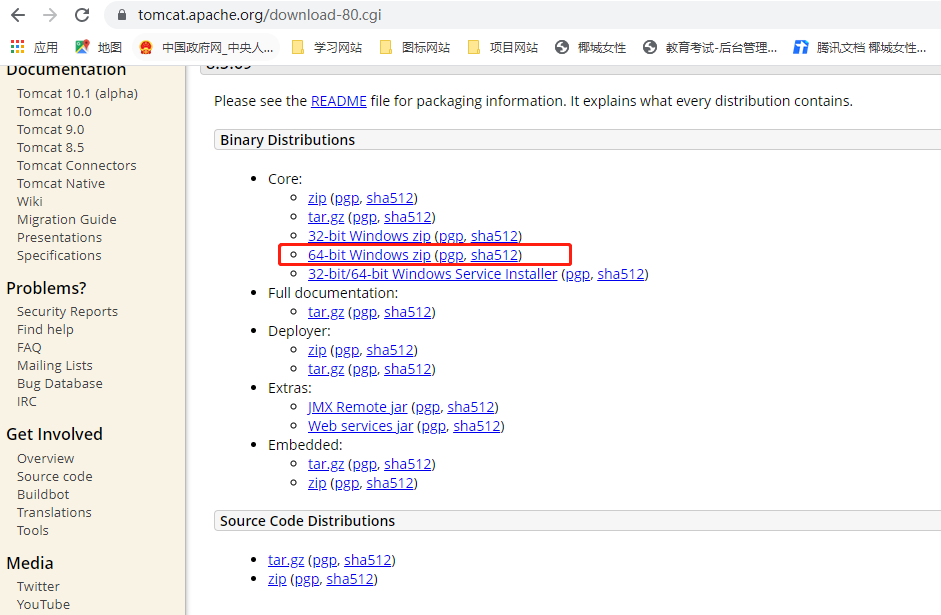Open the 地图 maps bookmark
The width and height of the screenshot is (941, 615).
[x=98, y=47]
